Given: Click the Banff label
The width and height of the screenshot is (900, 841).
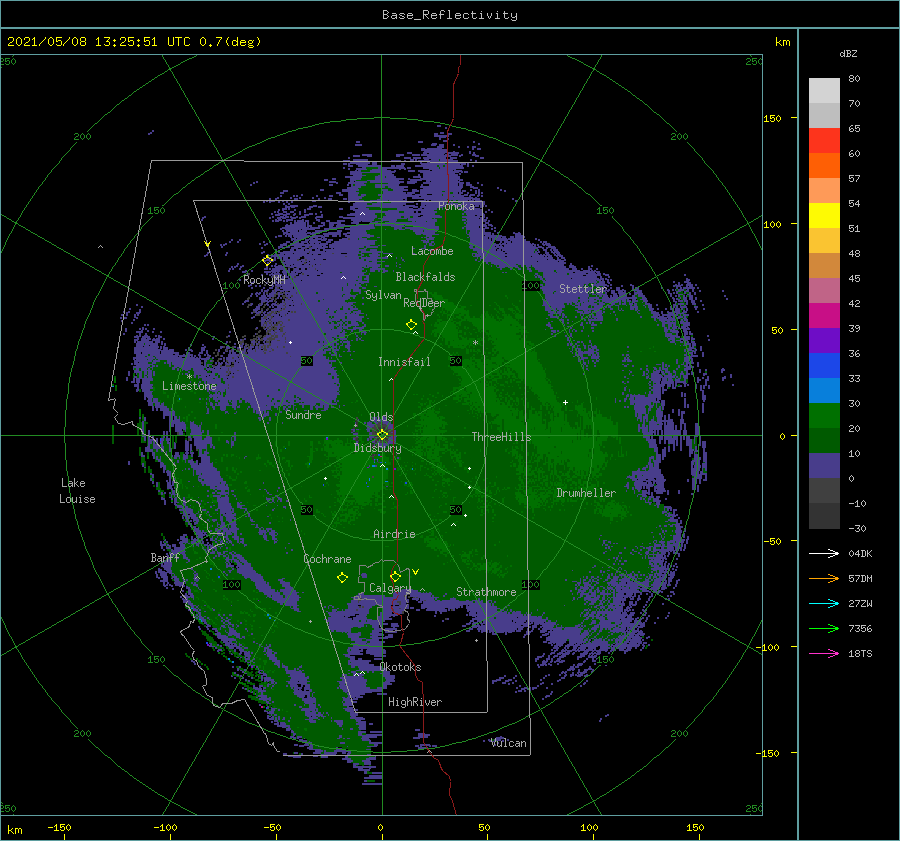Looking at the screenshot, I should (x=165, y=557).
